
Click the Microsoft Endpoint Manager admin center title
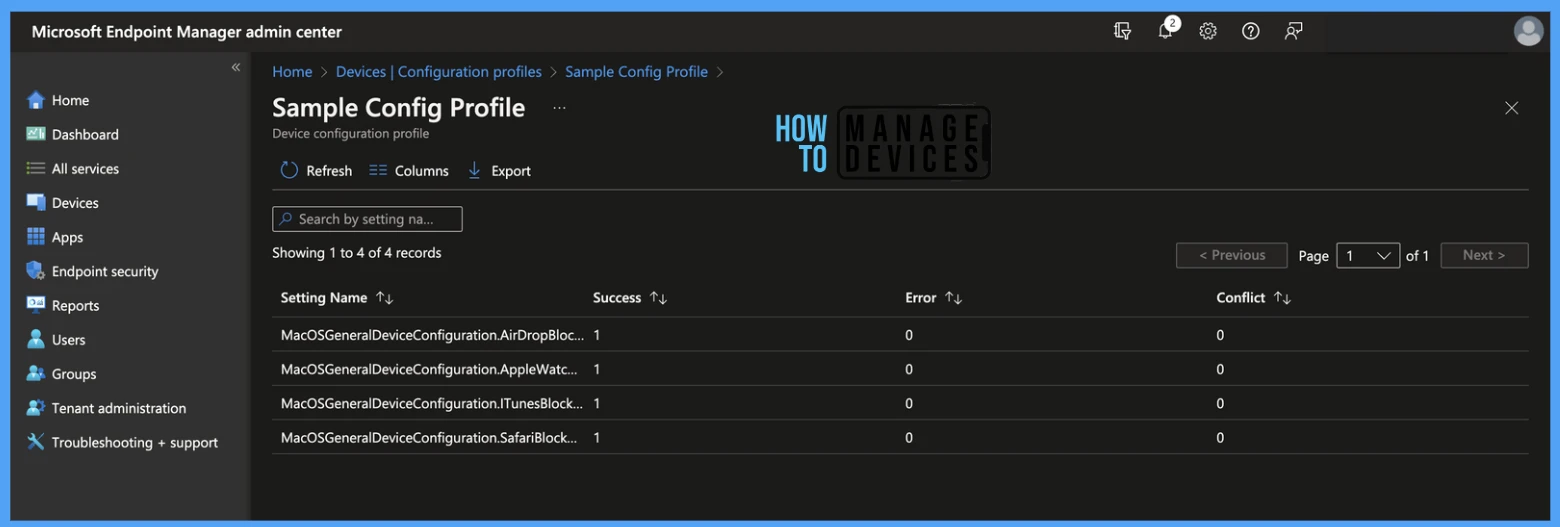tap(187, 32)
